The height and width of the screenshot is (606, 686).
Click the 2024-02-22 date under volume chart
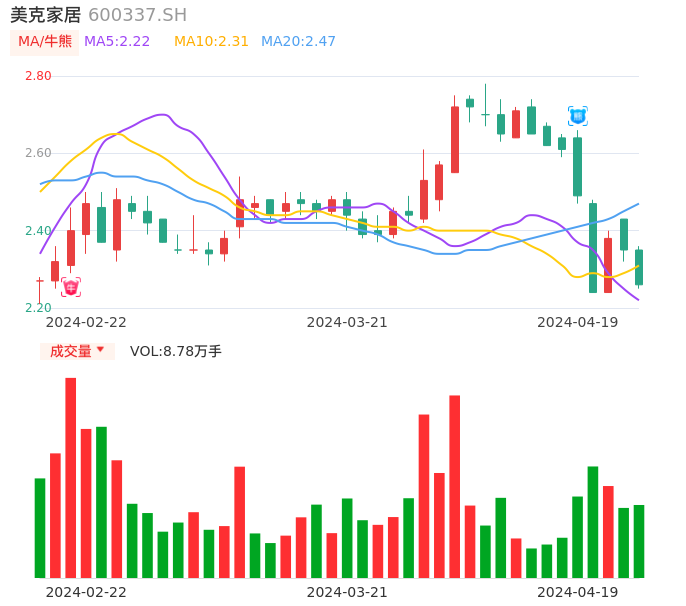pos(86,592)
